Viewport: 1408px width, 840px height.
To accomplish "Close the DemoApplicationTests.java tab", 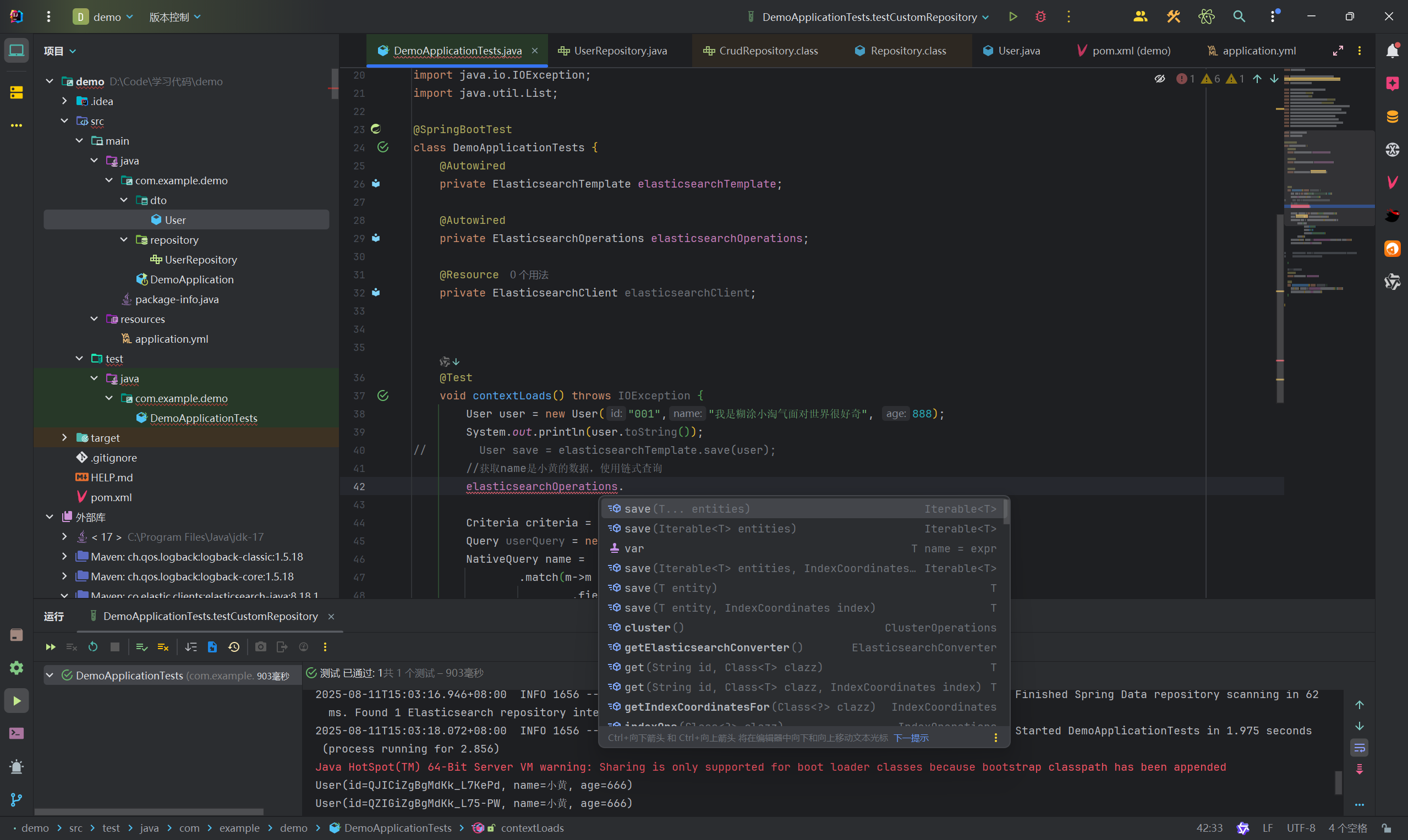I will (x=534, y=51).
